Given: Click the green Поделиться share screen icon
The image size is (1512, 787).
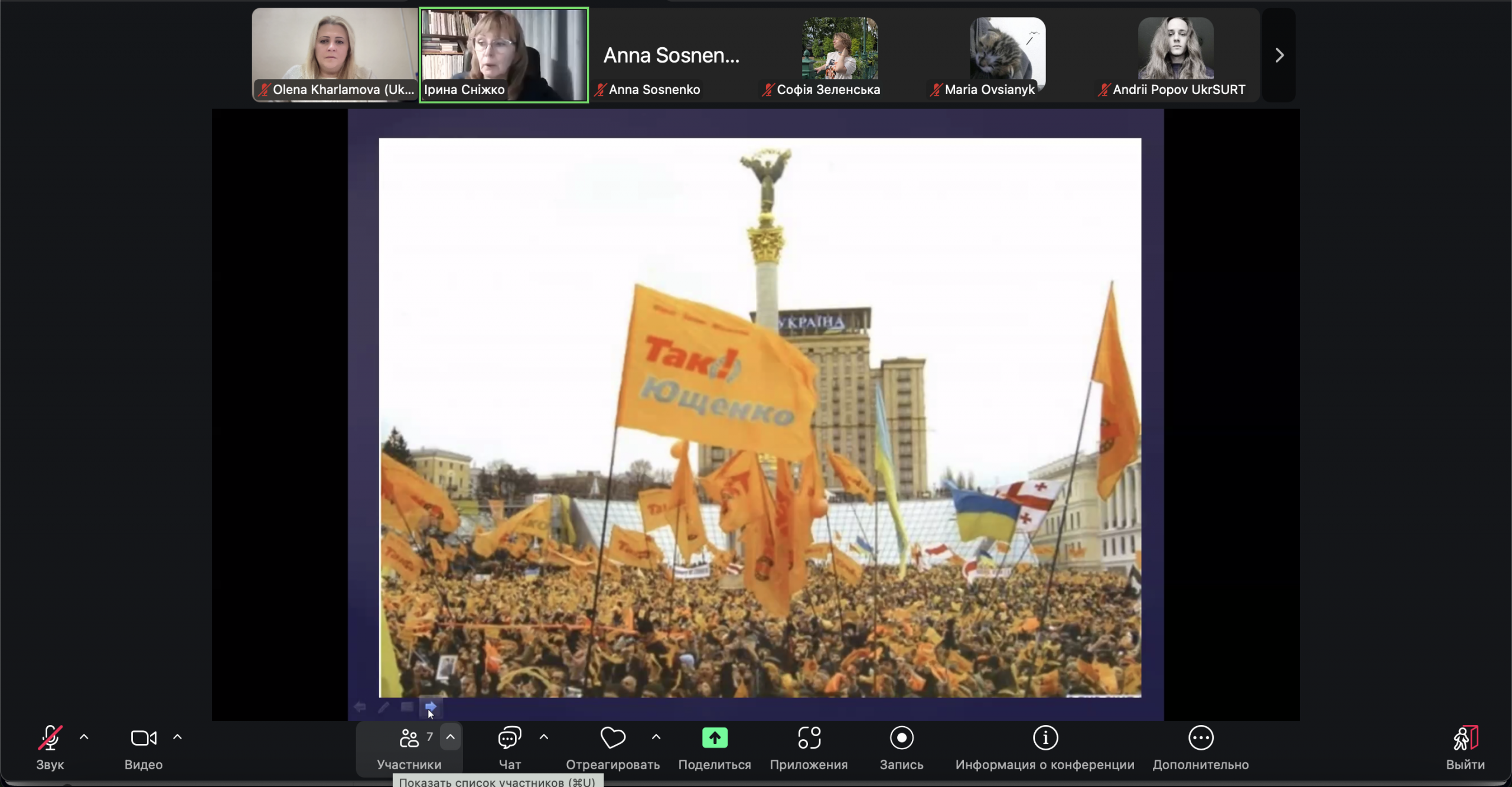Looking at the screenshot, I should tap(715, 738).
